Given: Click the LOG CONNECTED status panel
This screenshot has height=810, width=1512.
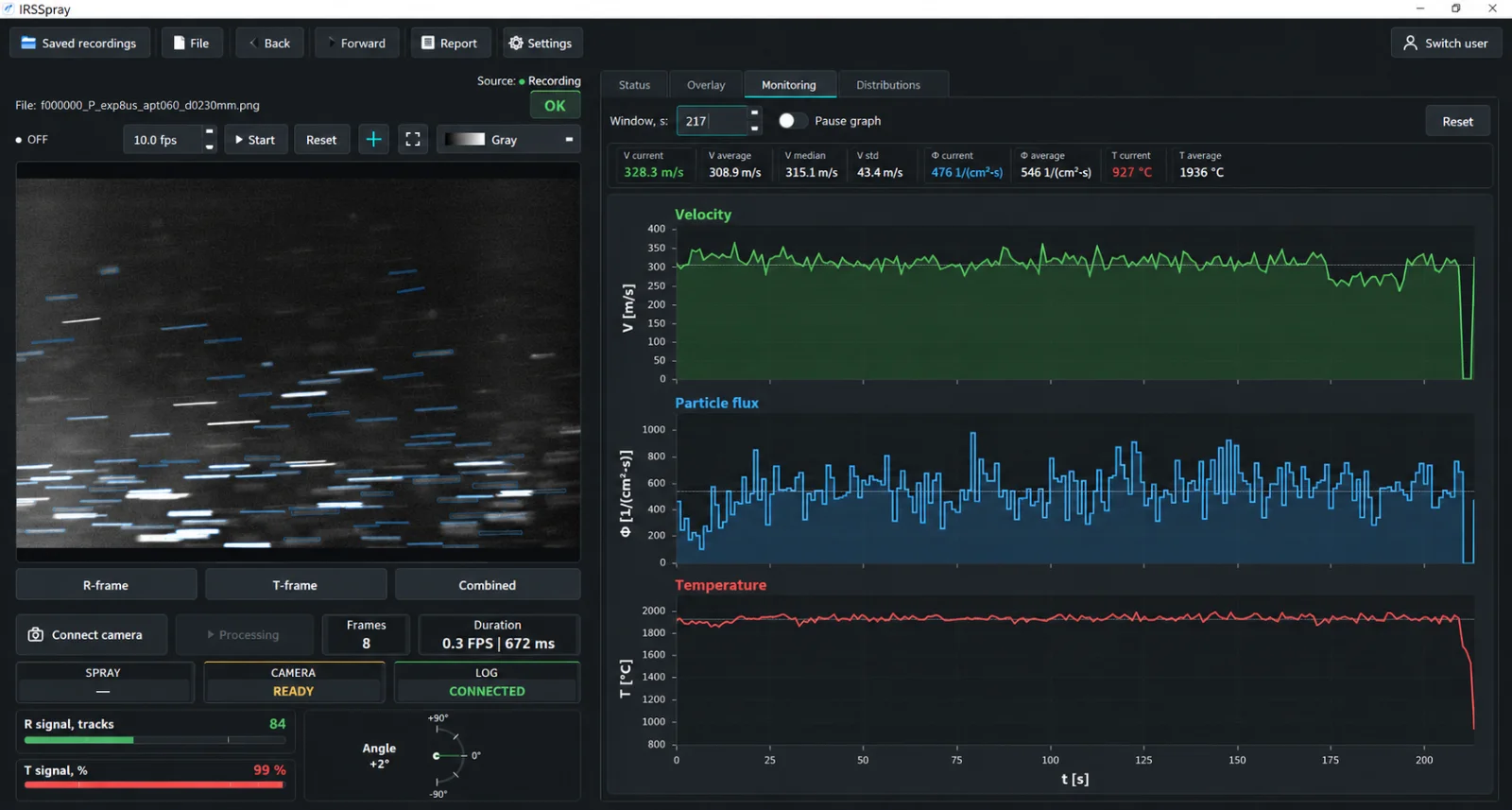Looking at the screenshot, I should coord(487,681).
